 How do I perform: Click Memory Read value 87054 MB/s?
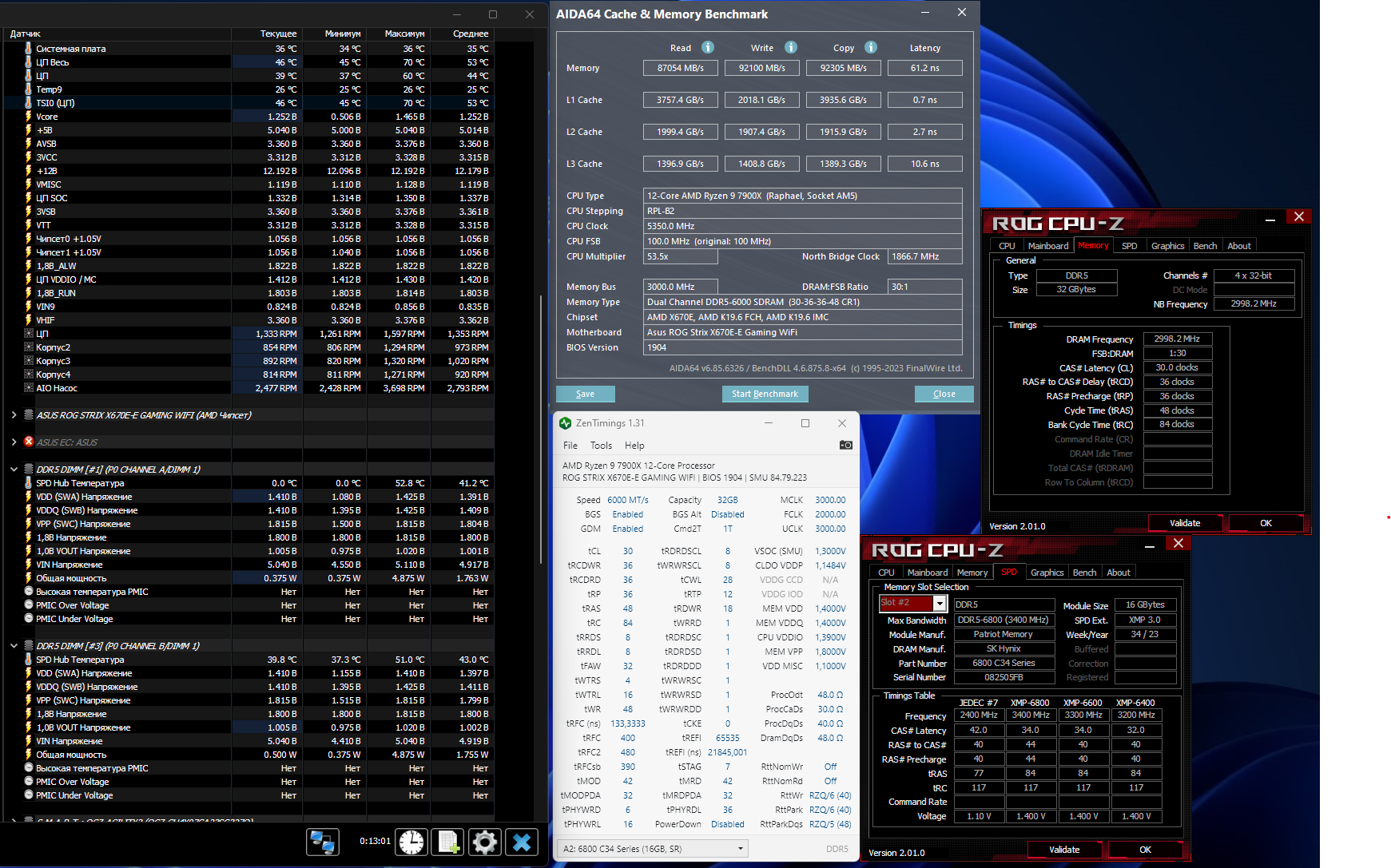tap(681, 68)
